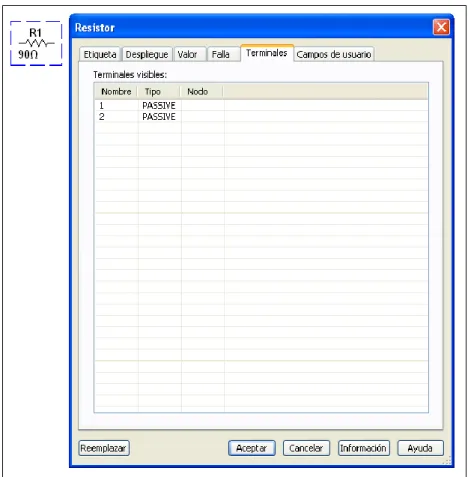This screenshot has height=477, width=468.
Task: Click the Nodo column header
Action: click(201, 92)
